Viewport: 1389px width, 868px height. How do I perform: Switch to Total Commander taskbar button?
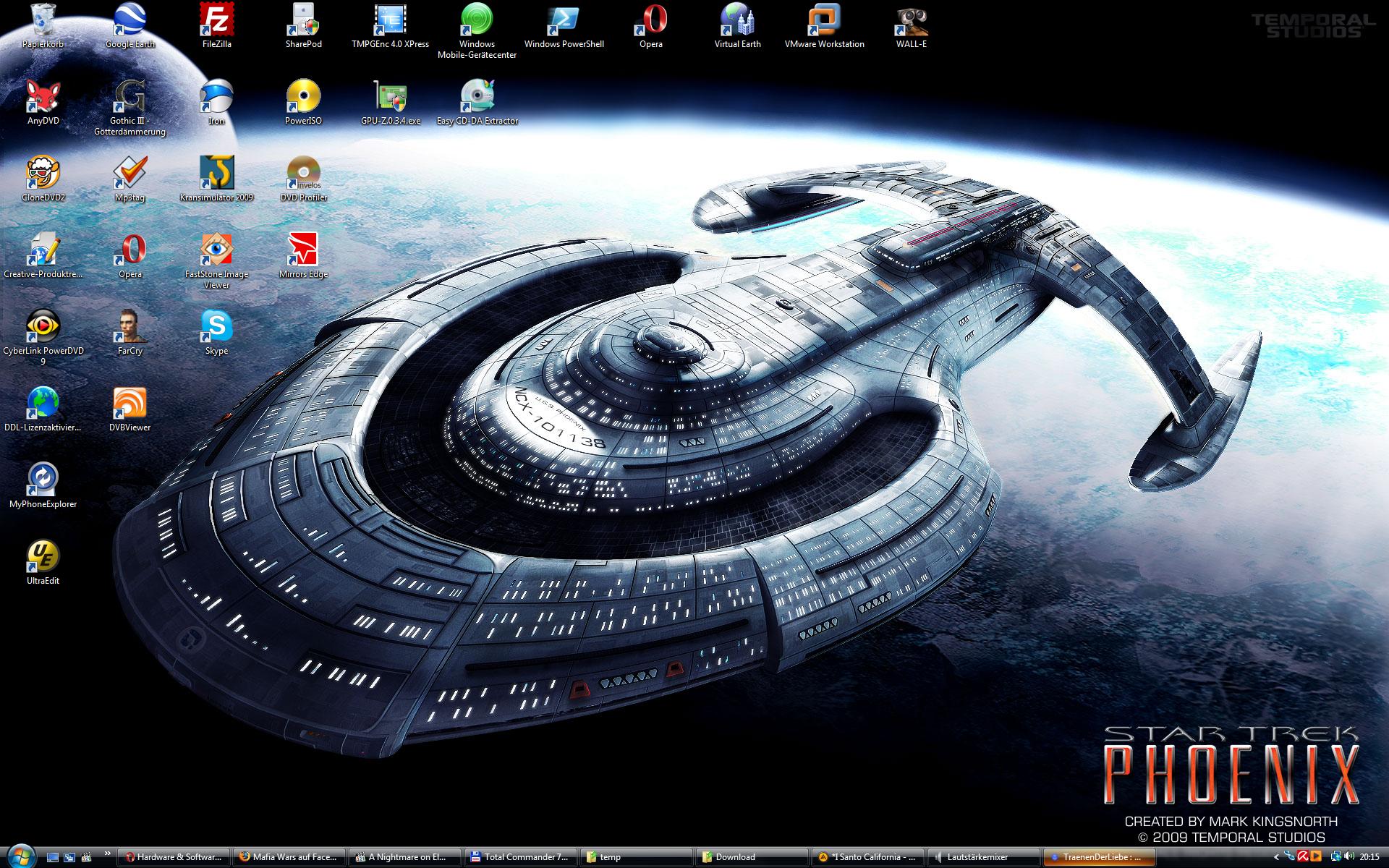pos(520,857)
